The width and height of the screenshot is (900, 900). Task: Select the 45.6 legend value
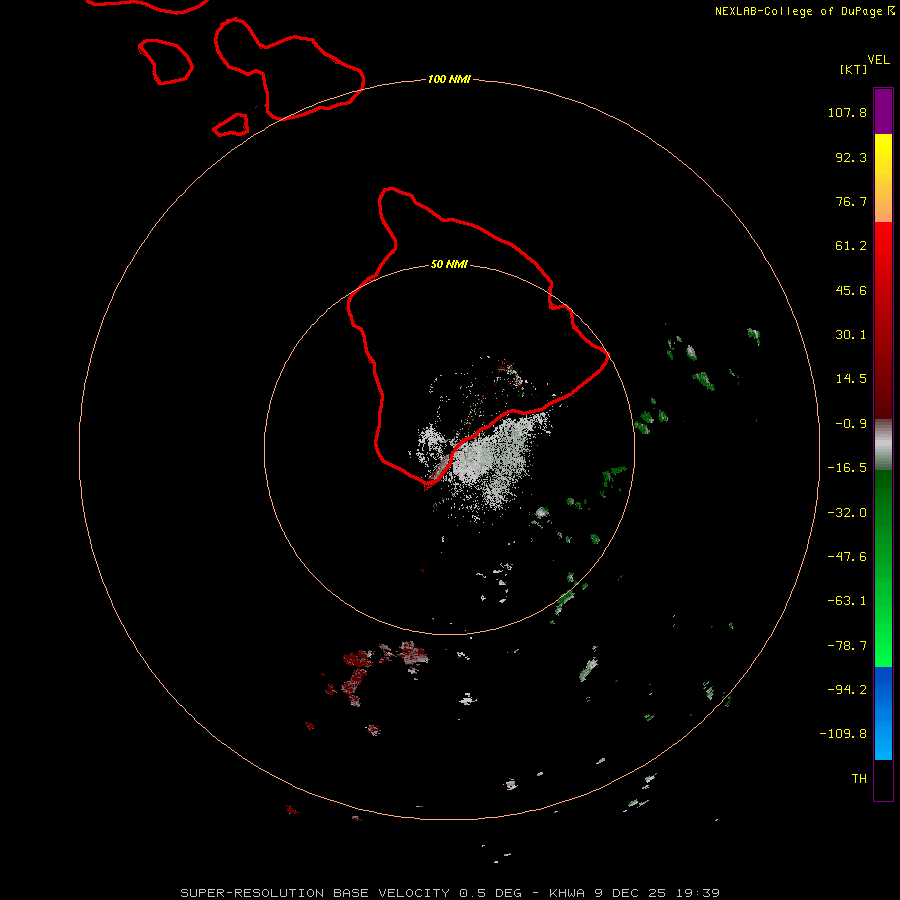click(x=851, y=290)
